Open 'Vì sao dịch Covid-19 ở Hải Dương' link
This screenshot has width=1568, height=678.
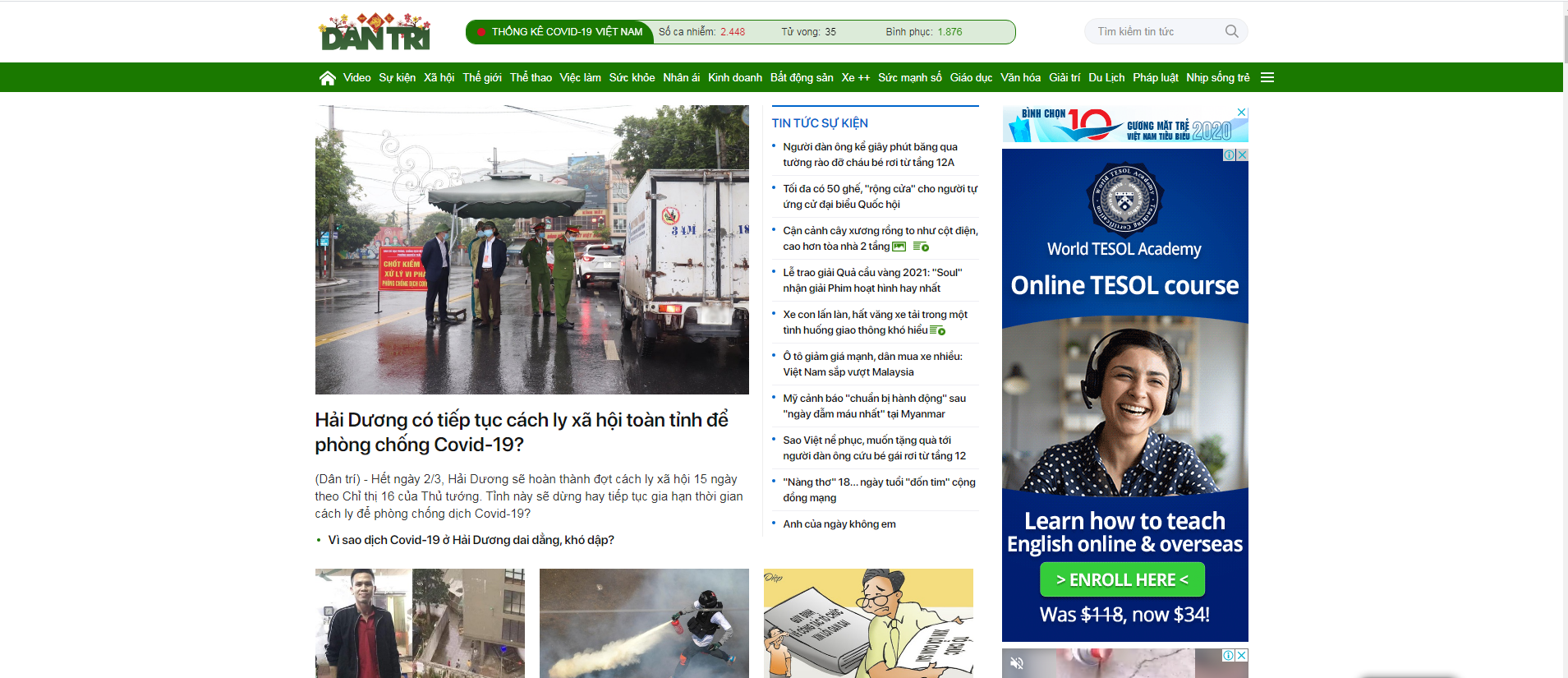471,540
